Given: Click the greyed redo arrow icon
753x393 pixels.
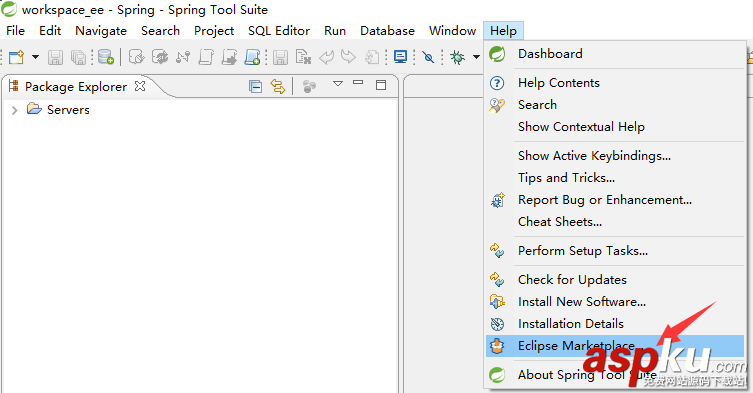Looking at the screenshot, I should [x=348, y=57].
